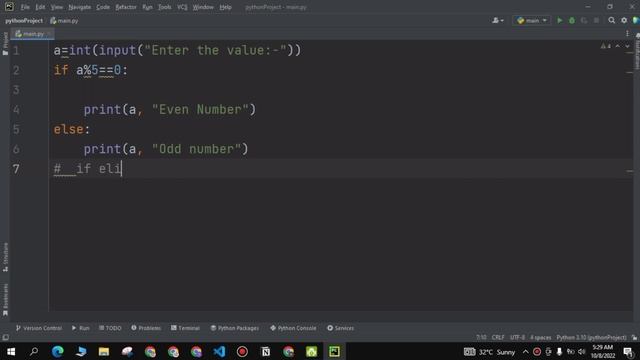Open the Bookmarks tool window sidebar button
The image size is (640, 360).
coord(5,300)
